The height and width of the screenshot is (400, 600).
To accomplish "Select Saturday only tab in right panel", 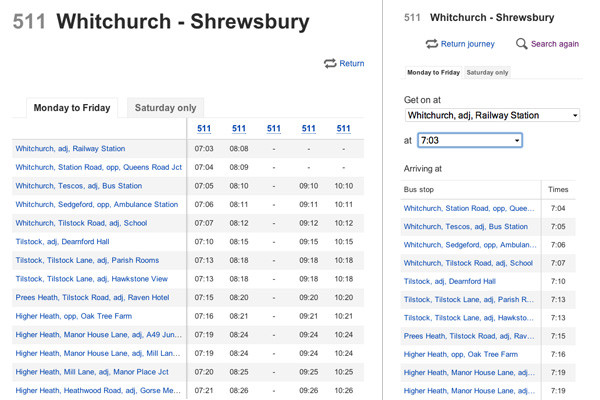I will [487, 73].
